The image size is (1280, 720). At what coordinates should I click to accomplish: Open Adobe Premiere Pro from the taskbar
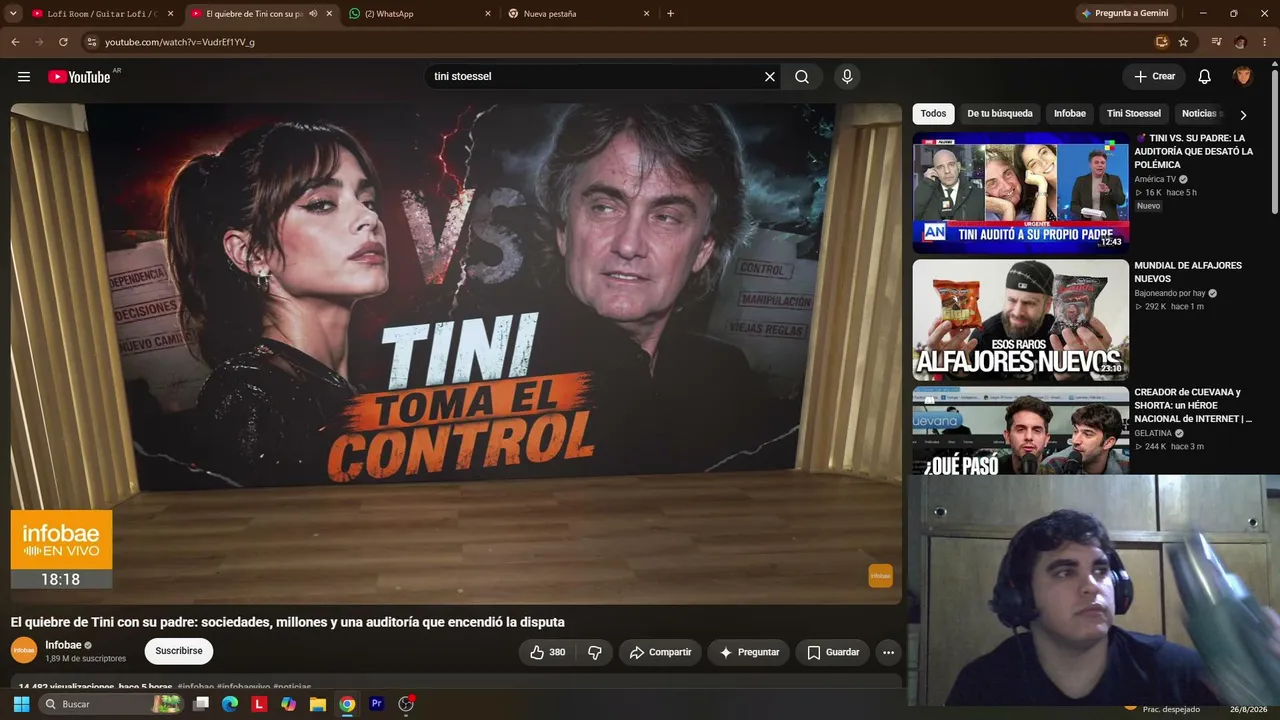pos(377,704)
